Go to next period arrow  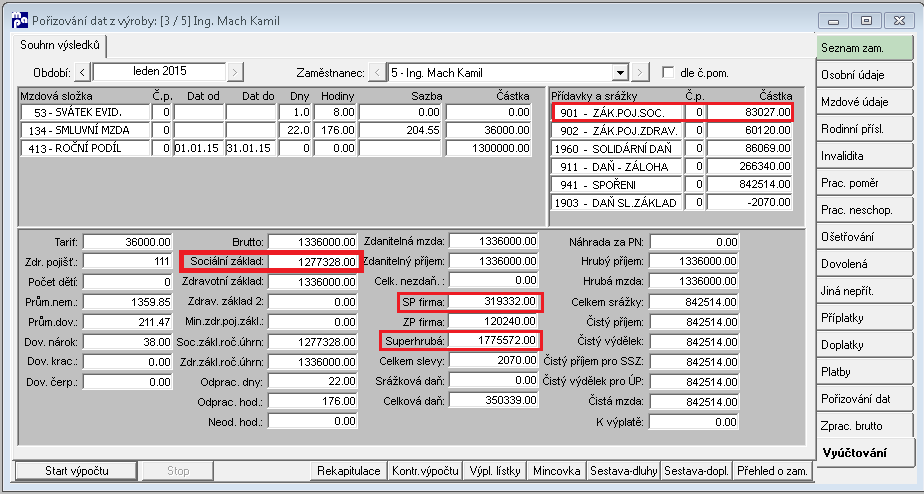(235, 73)
